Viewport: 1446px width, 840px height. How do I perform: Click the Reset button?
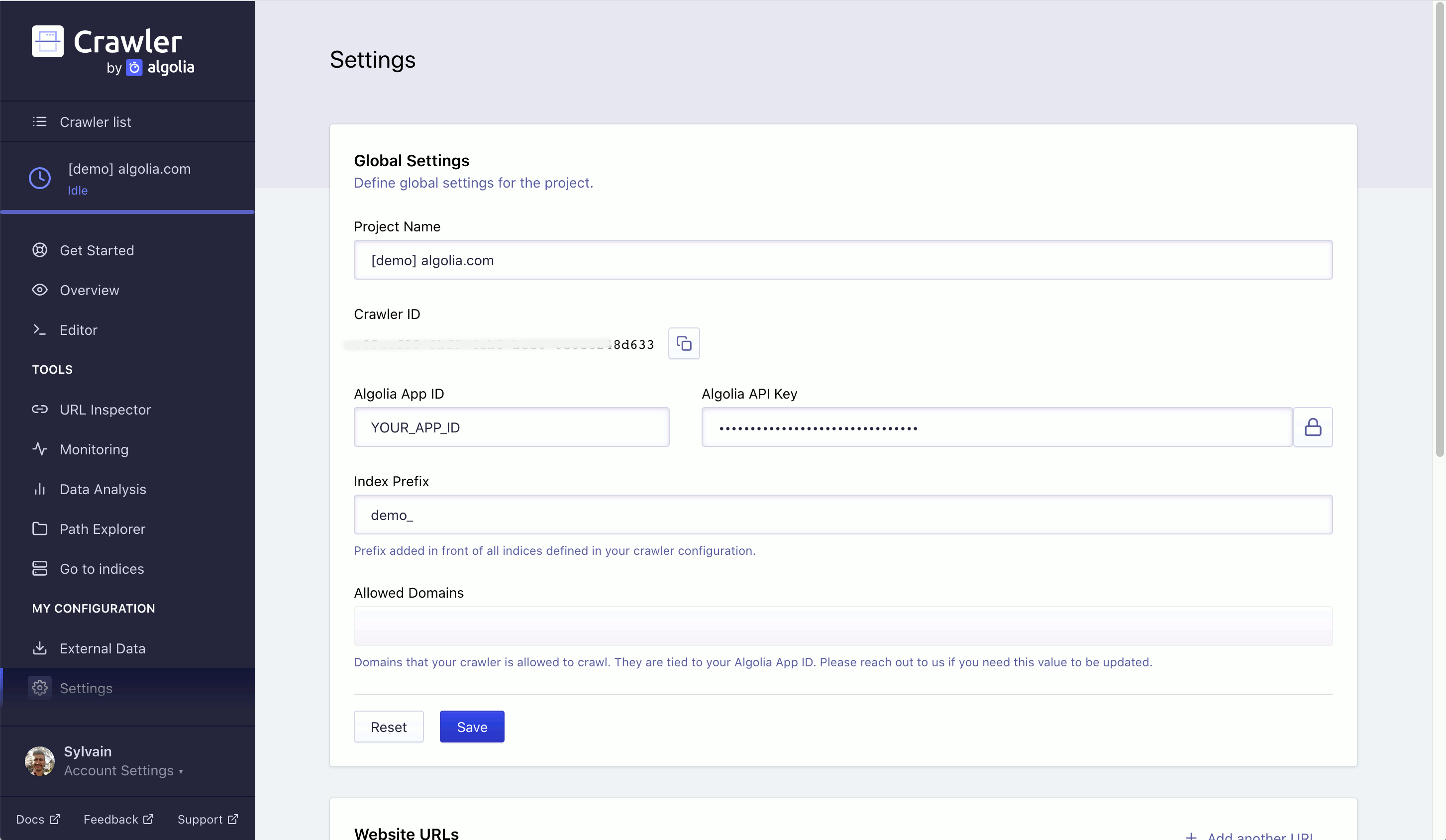point(388,727)
